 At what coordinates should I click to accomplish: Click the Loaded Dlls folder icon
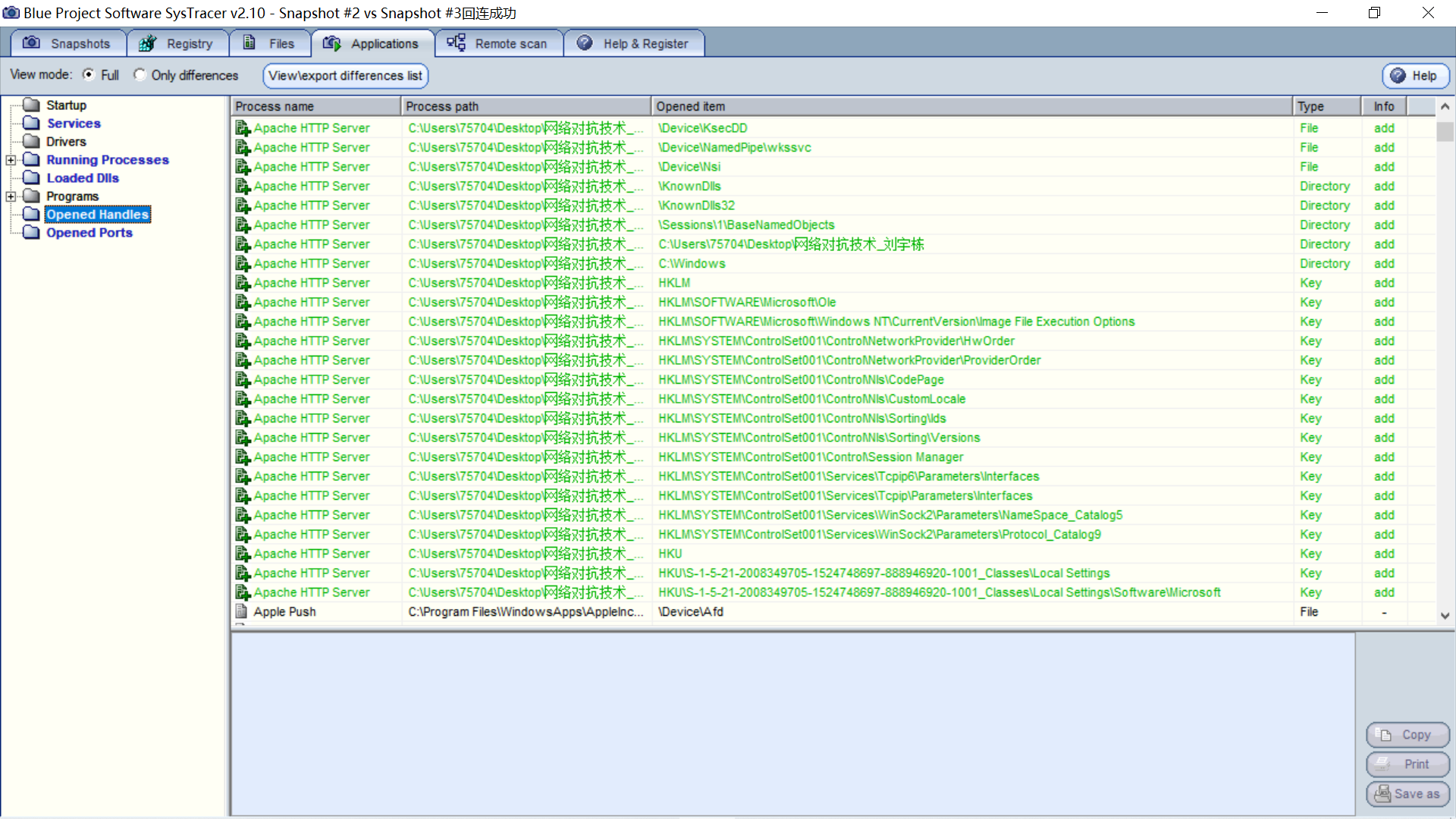31,177
